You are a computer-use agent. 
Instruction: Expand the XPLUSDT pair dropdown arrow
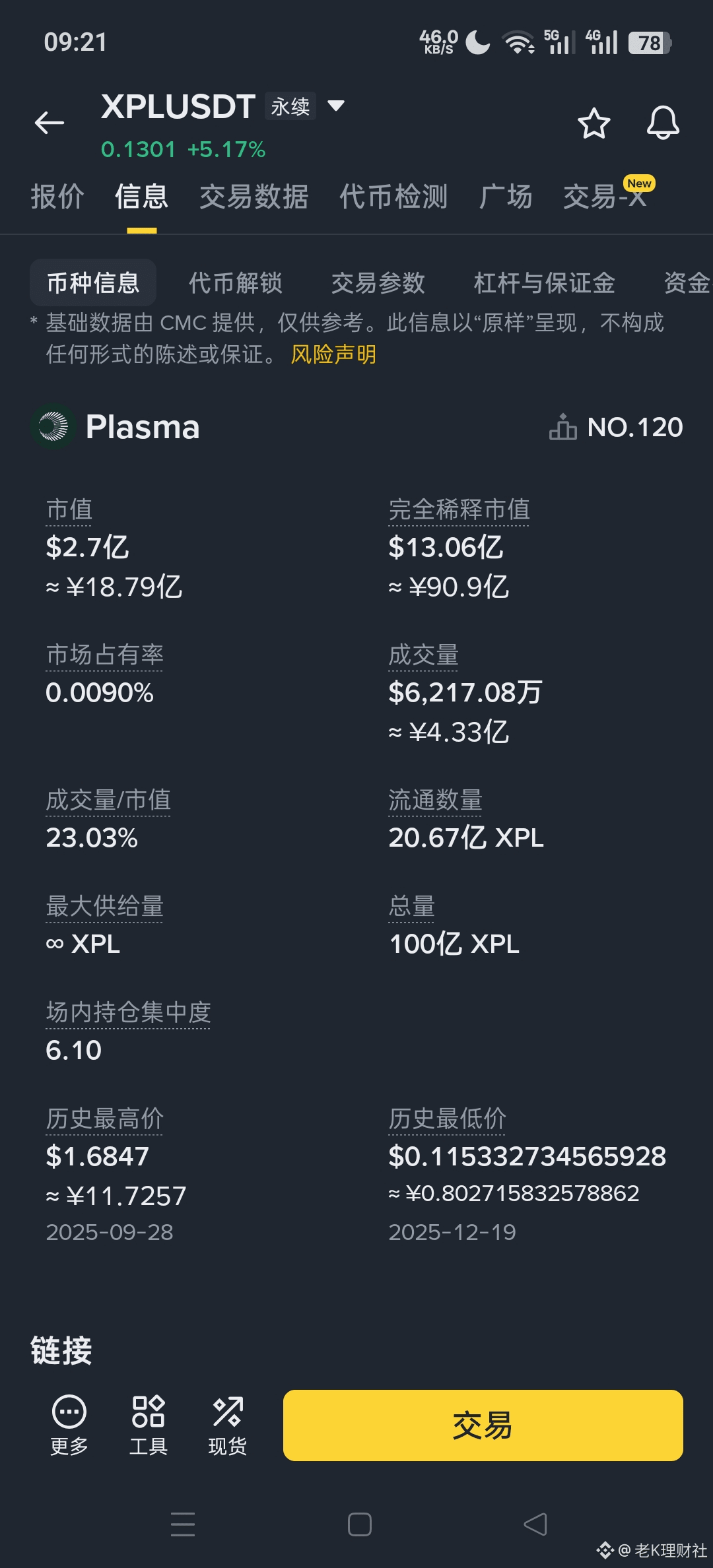[x=336, y=106]
